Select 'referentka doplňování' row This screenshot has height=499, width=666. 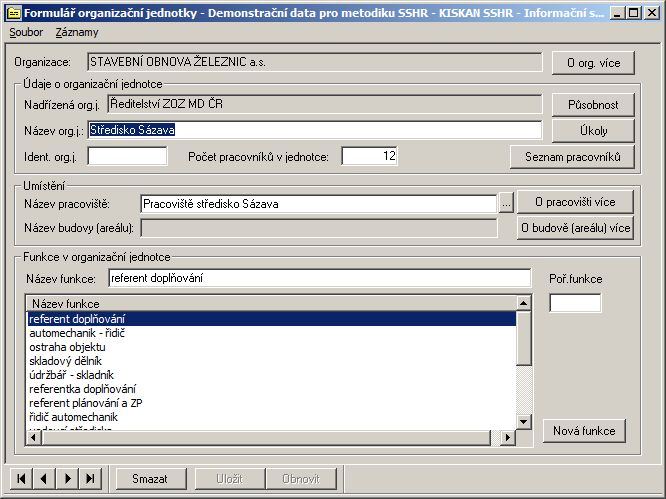(x=272, y=389)
